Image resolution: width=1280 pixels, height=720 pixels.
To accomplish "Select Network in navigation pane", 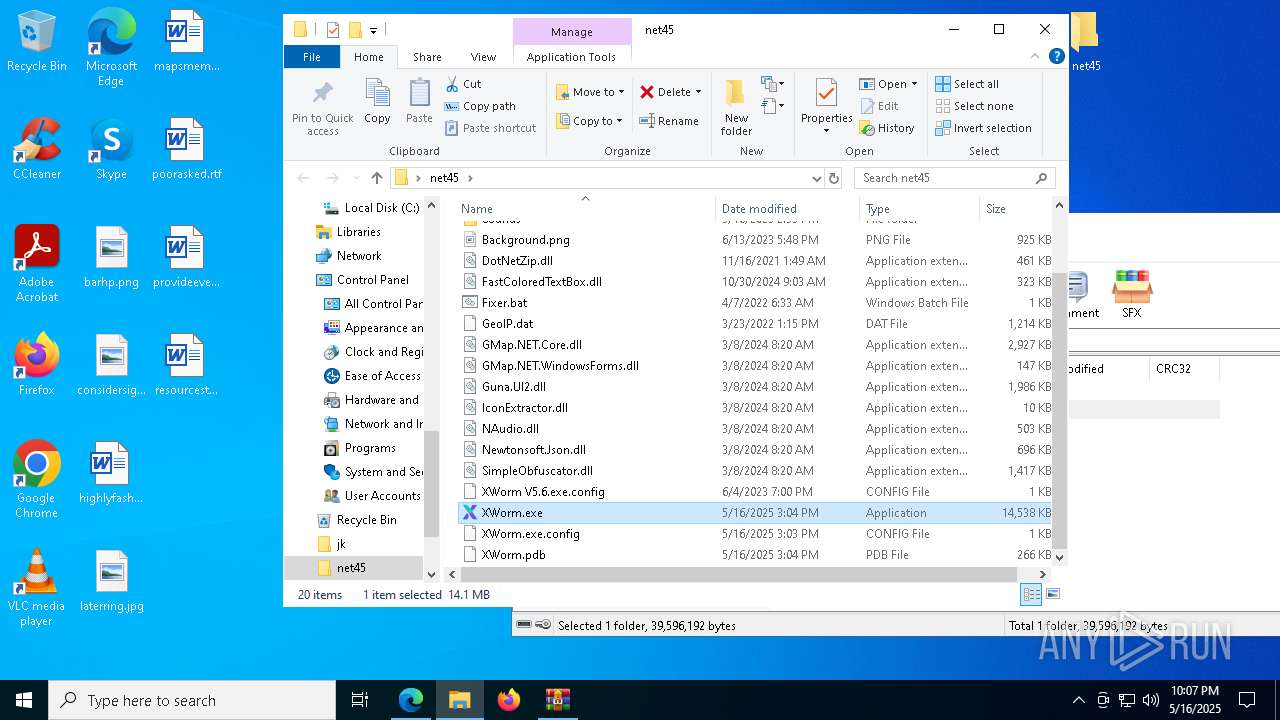I will (349, 256).
